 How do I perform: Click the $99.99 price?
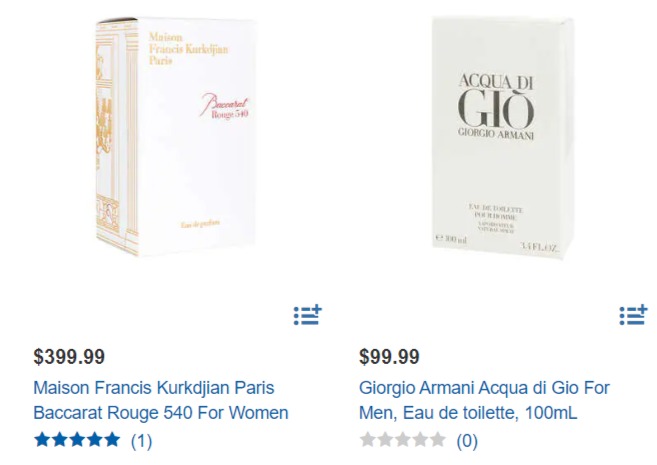389,357
